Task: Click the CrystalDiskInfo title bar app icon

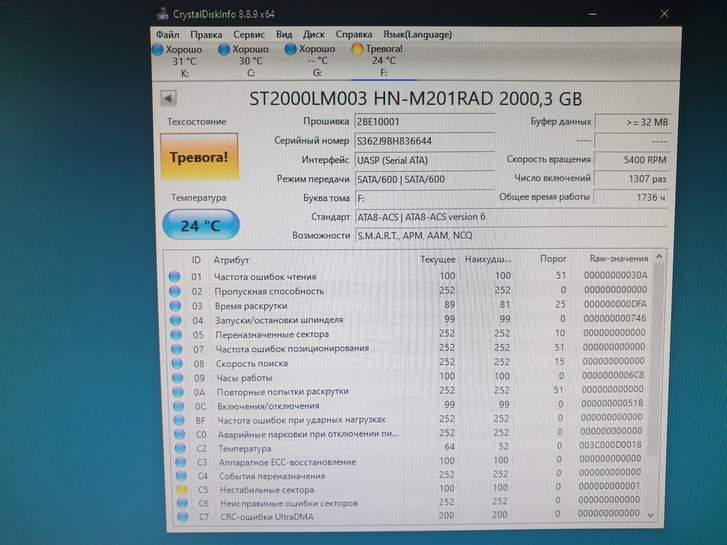Action: 162,14
